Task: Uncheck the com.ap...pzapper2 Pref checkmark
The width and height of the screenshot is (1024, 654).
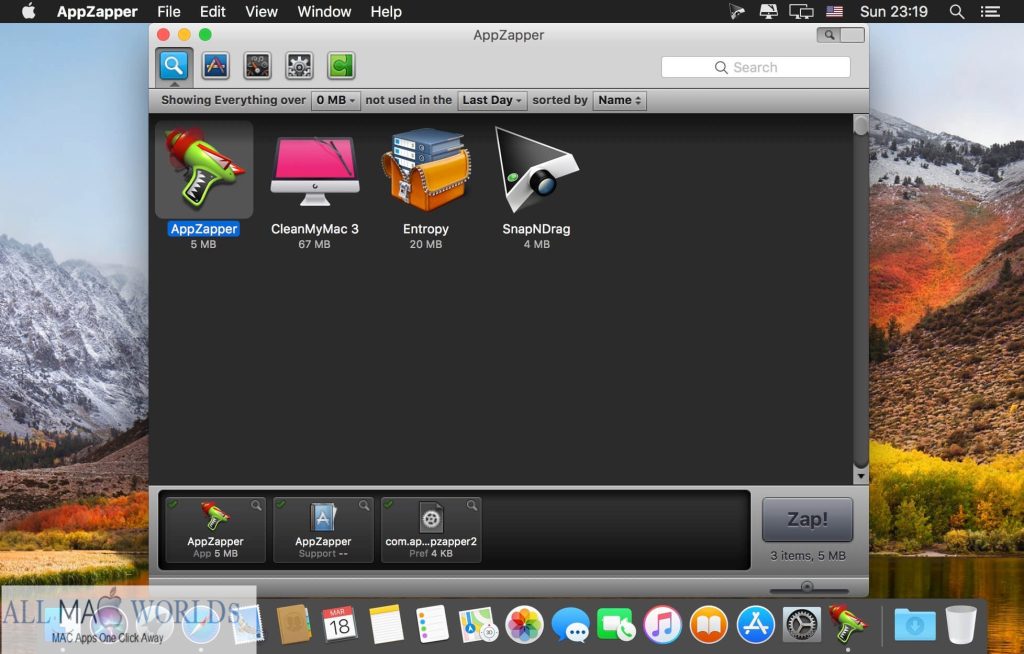Action: (x=389, y=504)
